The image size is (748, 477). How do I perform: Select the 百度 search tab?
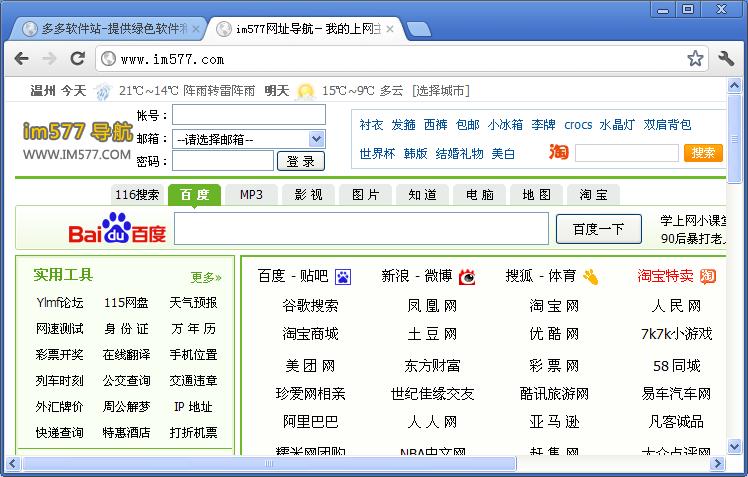(x=194, y=195)
